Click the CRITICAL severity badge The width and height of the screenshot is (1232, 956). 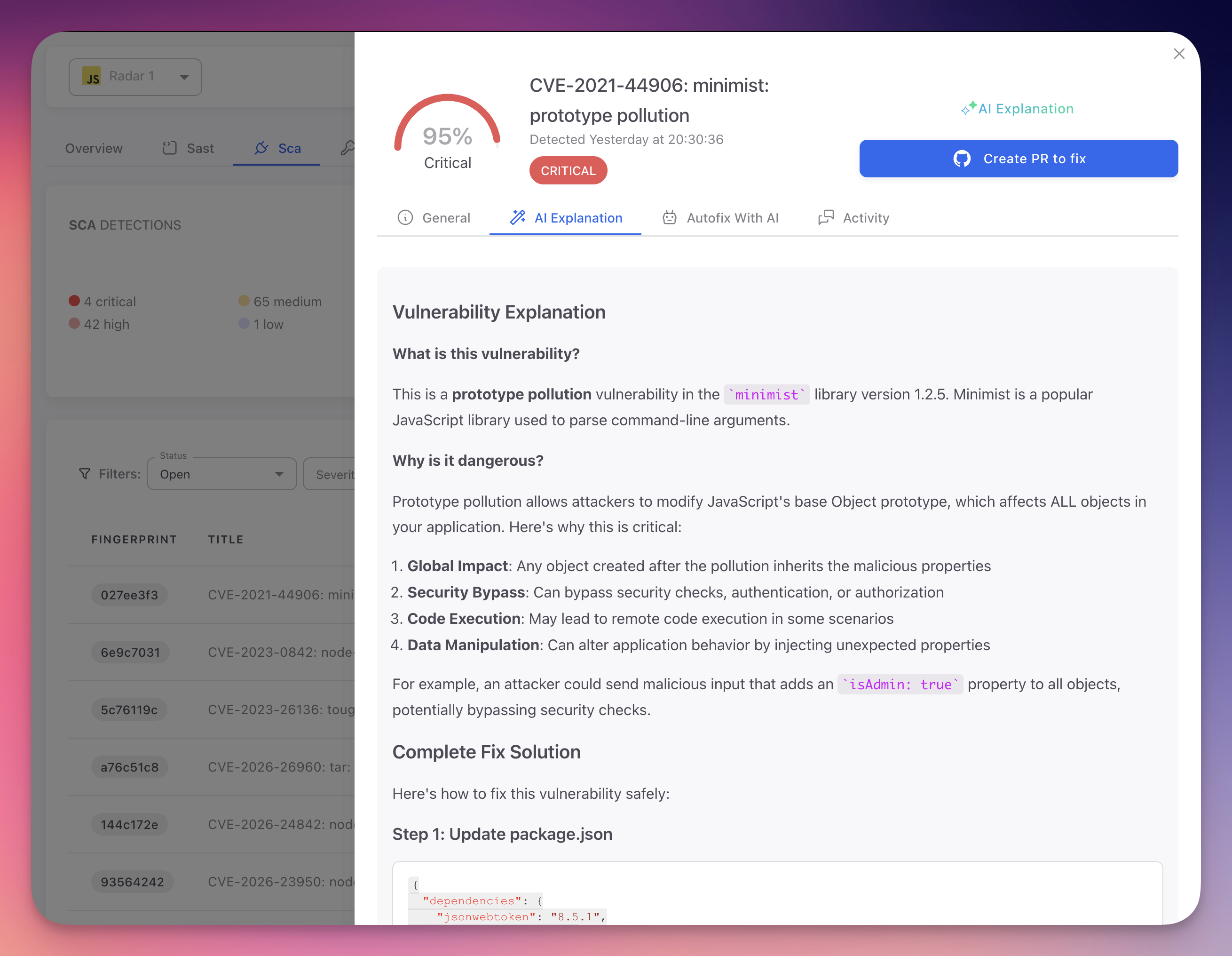click(x=568, y=170)
